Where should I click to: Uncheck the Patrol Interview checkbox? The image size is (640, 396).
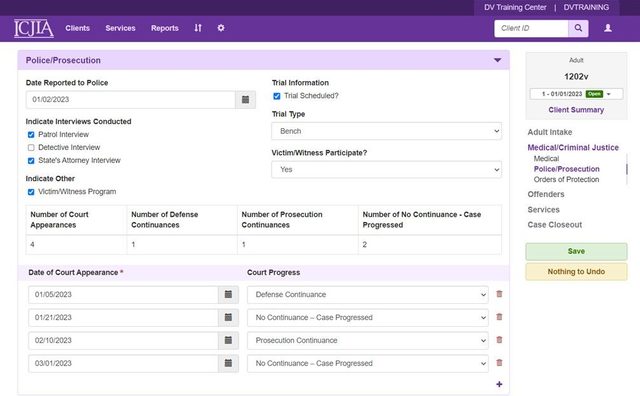tap(31, 135)
